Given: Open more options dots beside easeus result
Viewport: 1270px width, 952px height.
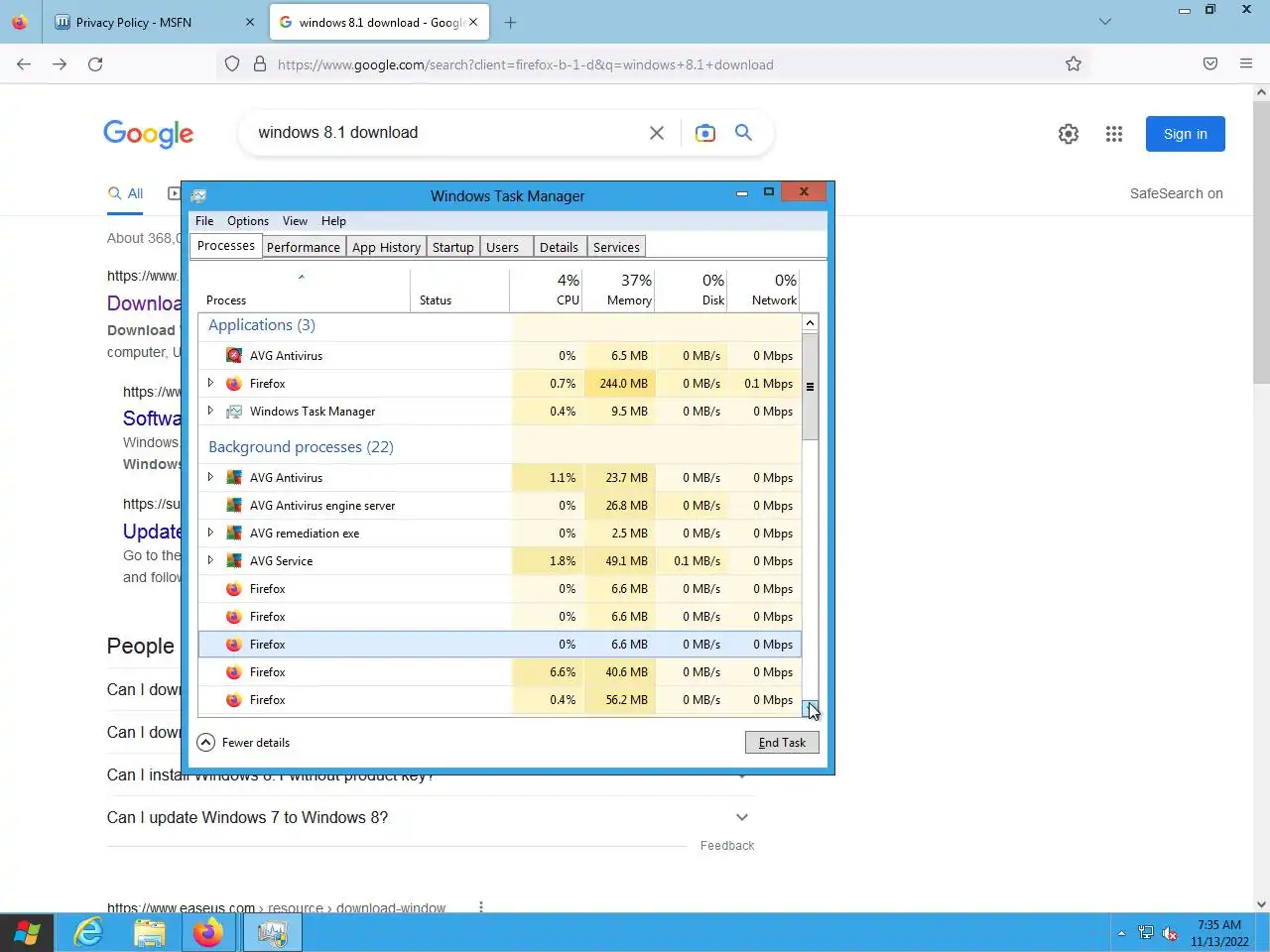Looking at the screenshot, I should click(x=481, y=907).
